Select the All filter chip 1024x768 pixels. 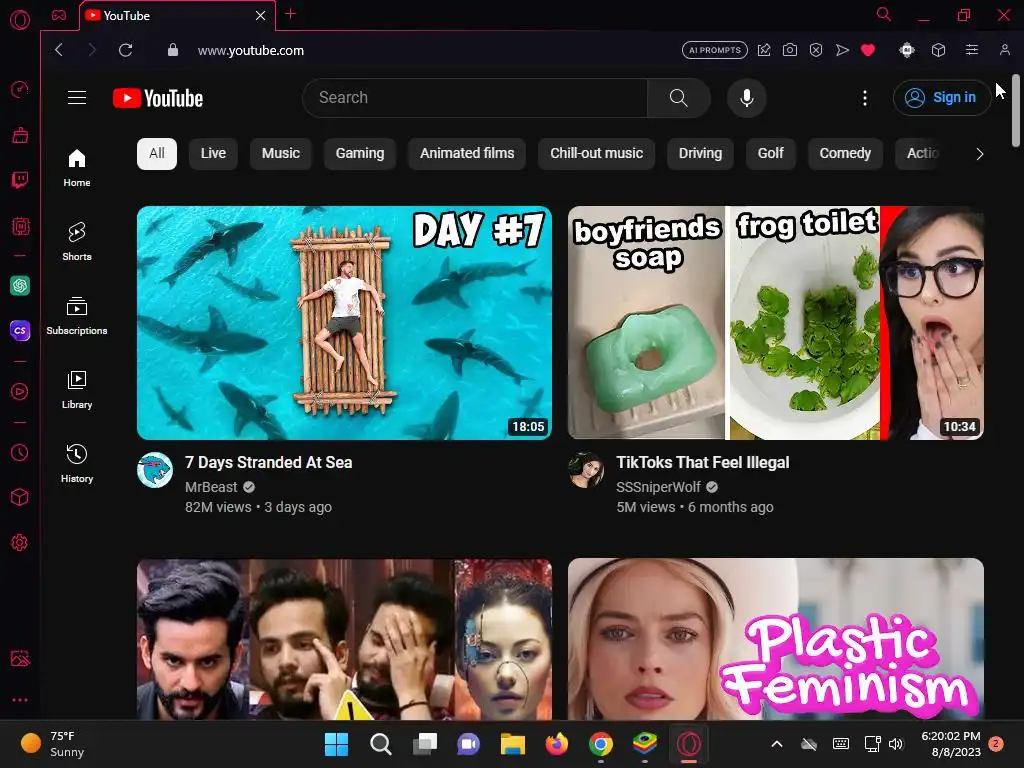pyautogui.click(x=157, y=153)
